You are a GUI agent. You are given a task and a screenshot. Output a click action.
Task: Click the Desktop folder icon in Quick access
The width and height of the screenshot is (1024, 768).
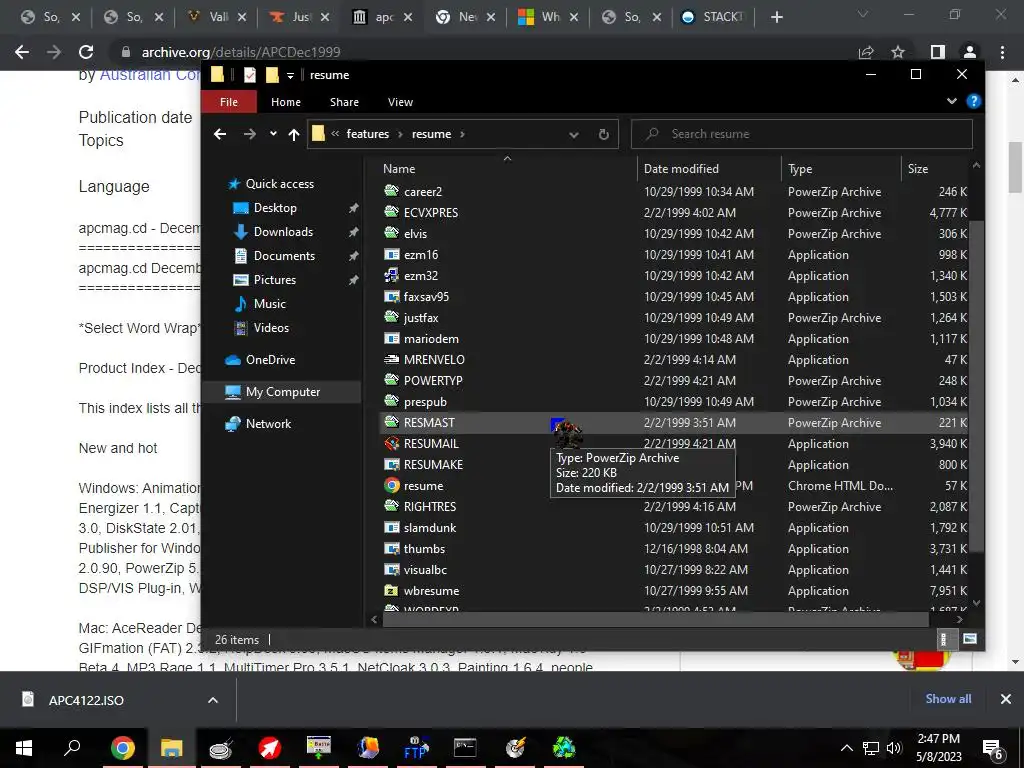[x=240, y=208]
